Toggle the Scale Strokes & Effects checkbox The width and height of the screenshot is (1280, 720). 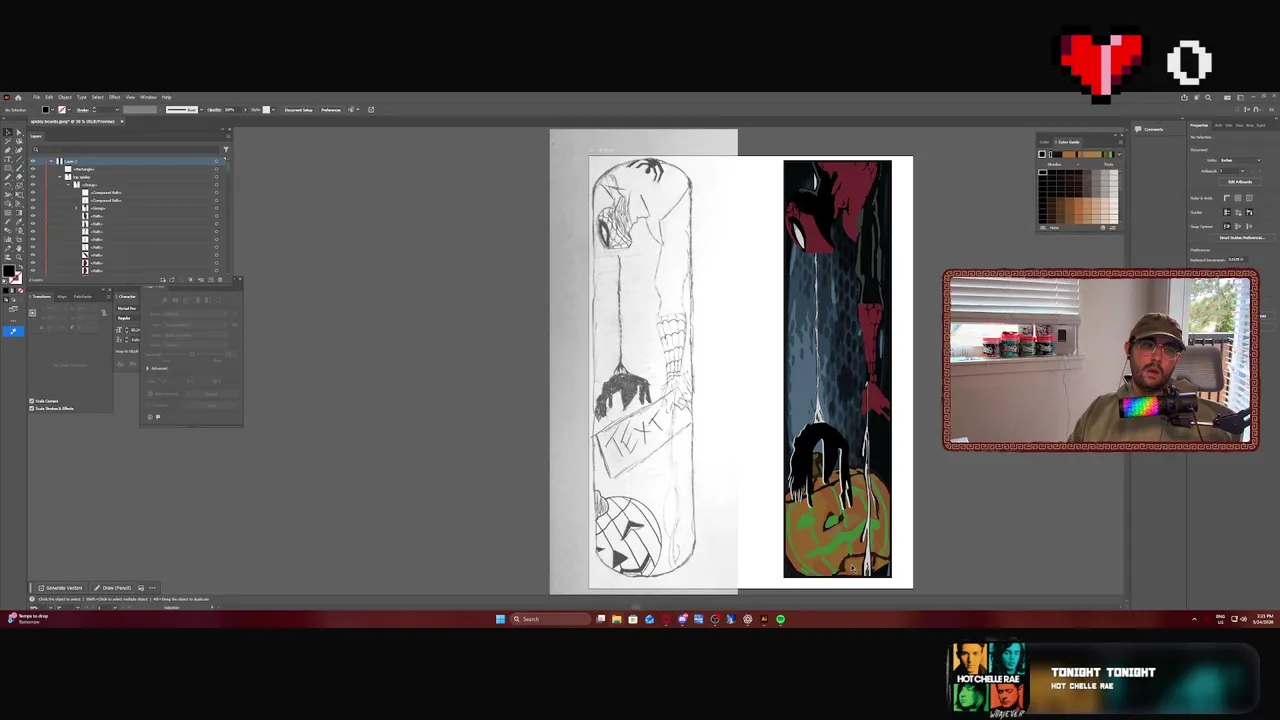[31, 408]
